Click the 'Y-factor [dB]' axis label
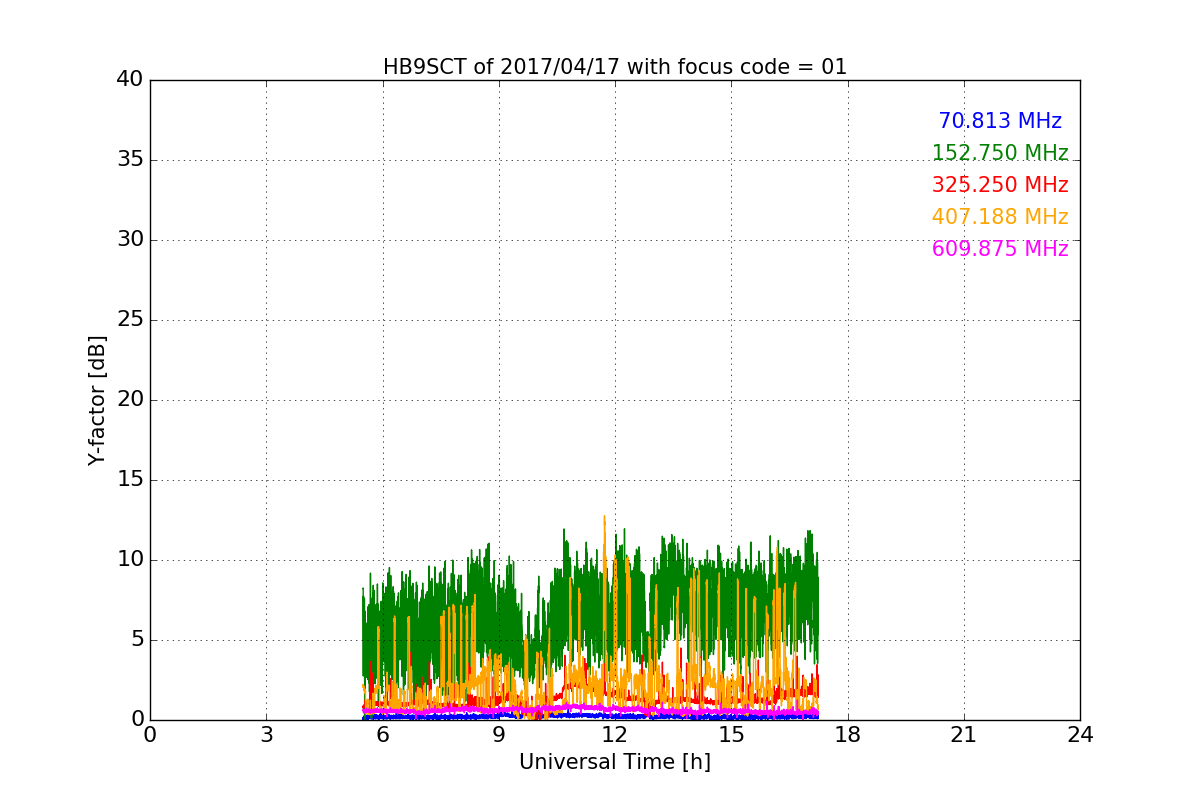This screenshot has height=800, width=1200. click(97, 400)
